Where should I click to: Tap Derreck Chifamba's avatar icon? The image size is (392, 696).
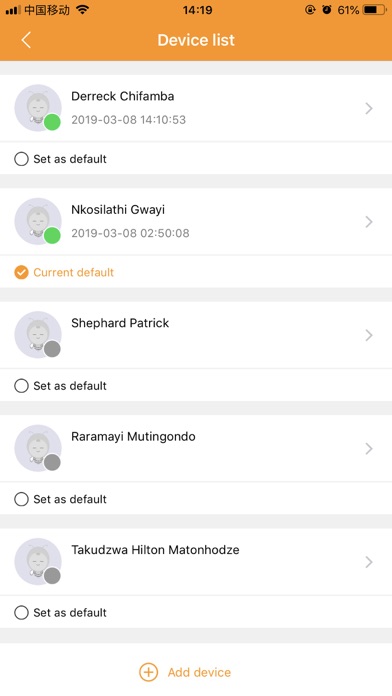pos(38,108)
